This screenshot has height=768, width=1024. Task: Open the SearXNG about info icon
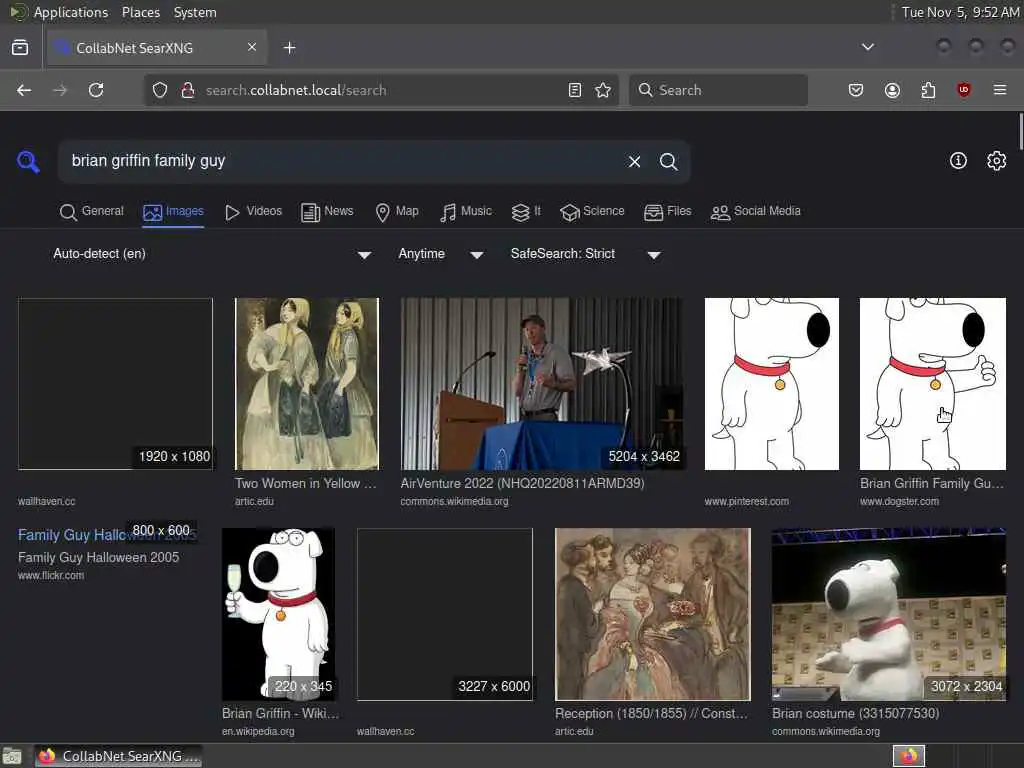[958, 161]
